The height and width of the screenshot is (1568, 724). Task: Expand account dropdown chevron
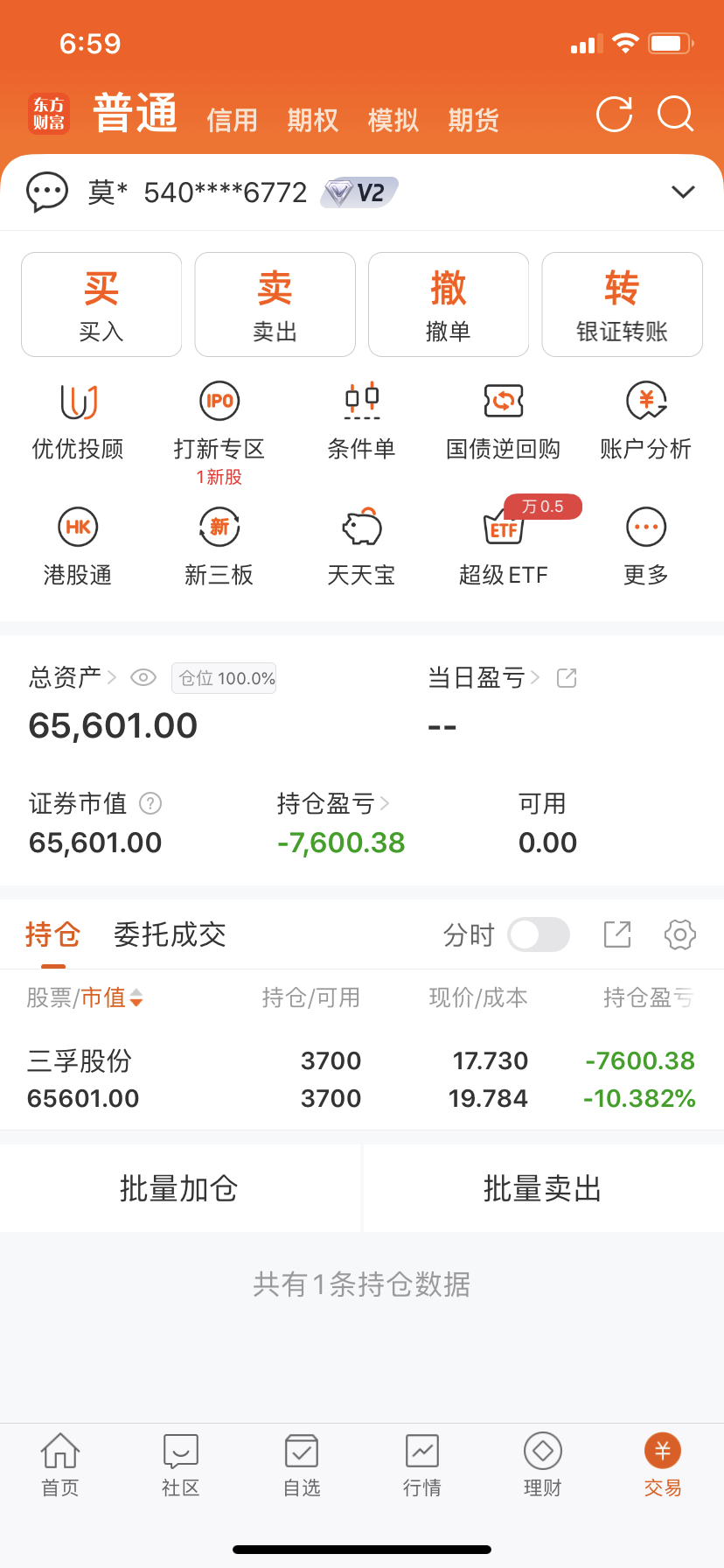tap(683, 192)
